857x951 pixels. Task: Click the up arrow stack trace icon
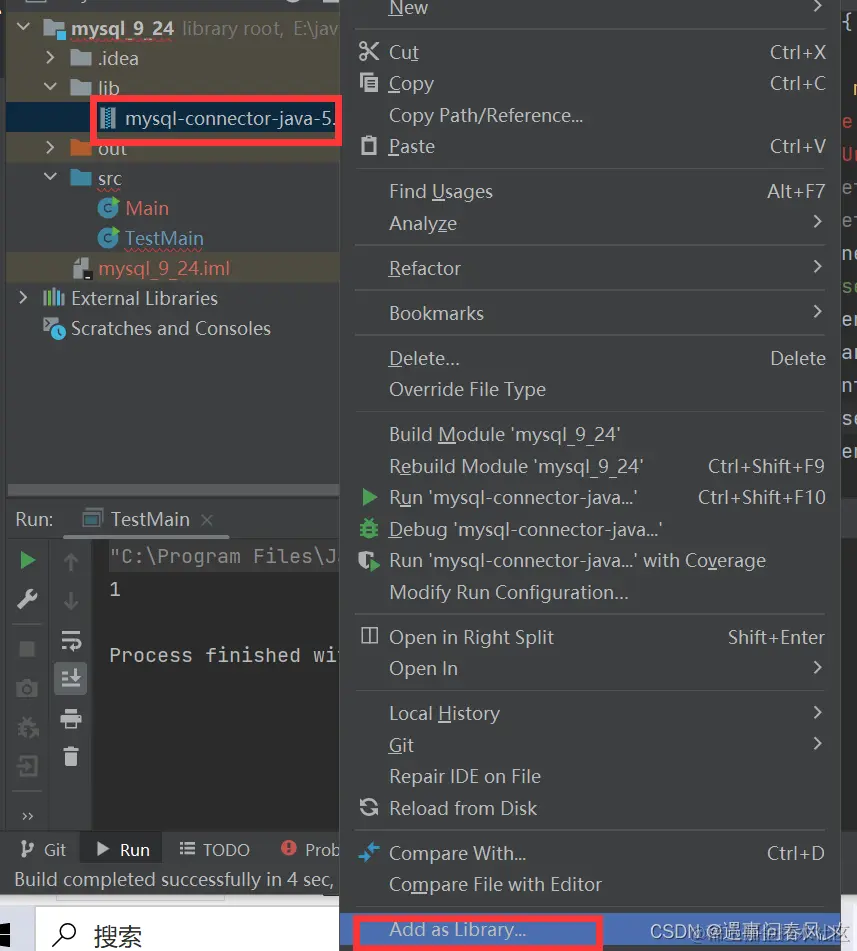pos(71,562)
